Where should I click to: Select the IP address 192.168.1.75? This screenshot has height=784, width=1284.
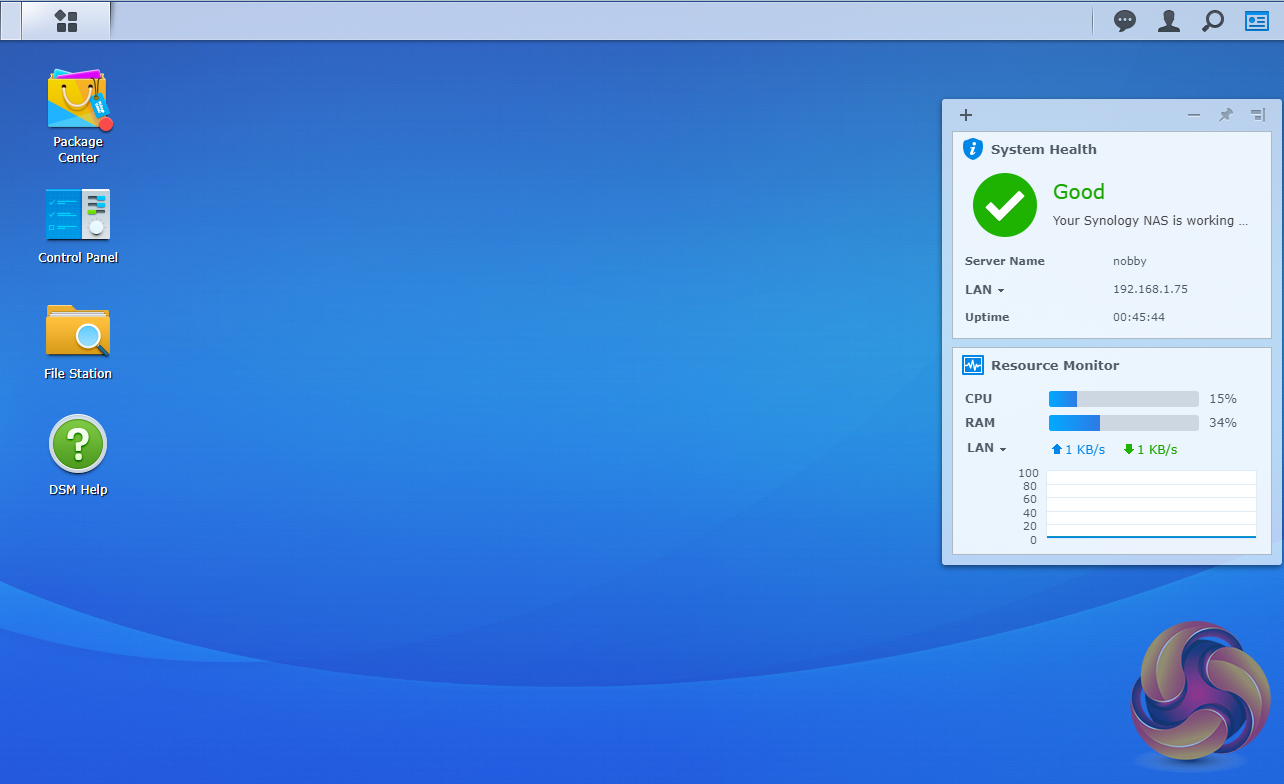coord(1150,289)
